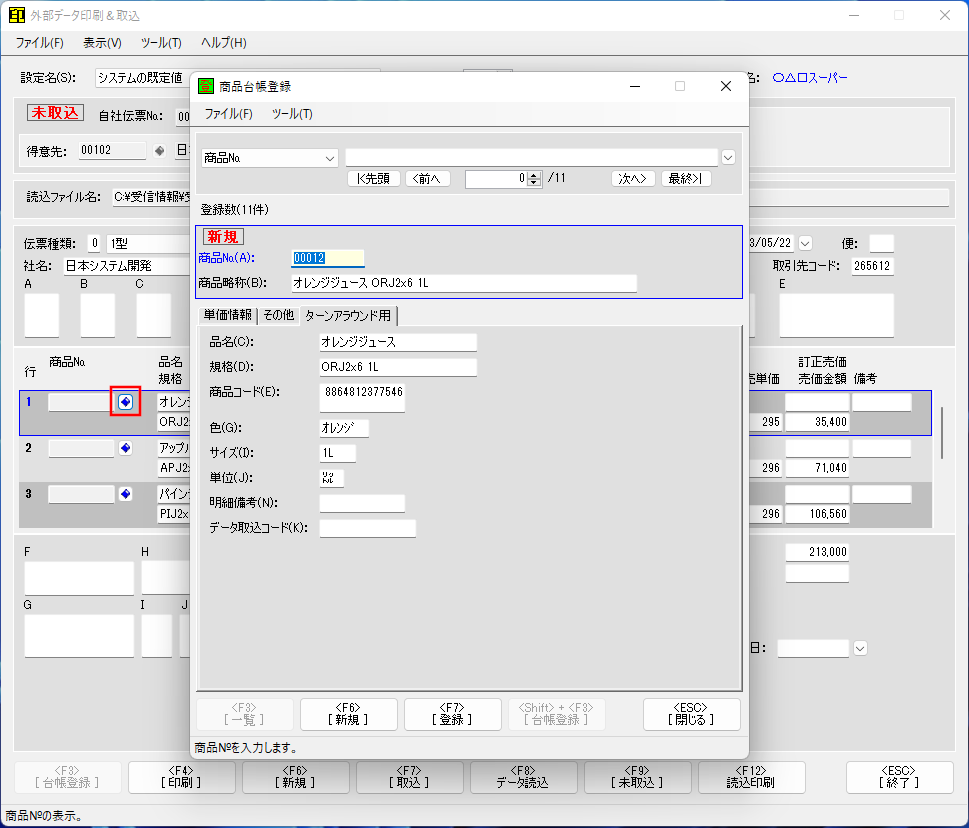The height and width of the screenshot is (828, 969).
Task: Switch to the 単価情報 tab
Action: click(x=227, y=316)
